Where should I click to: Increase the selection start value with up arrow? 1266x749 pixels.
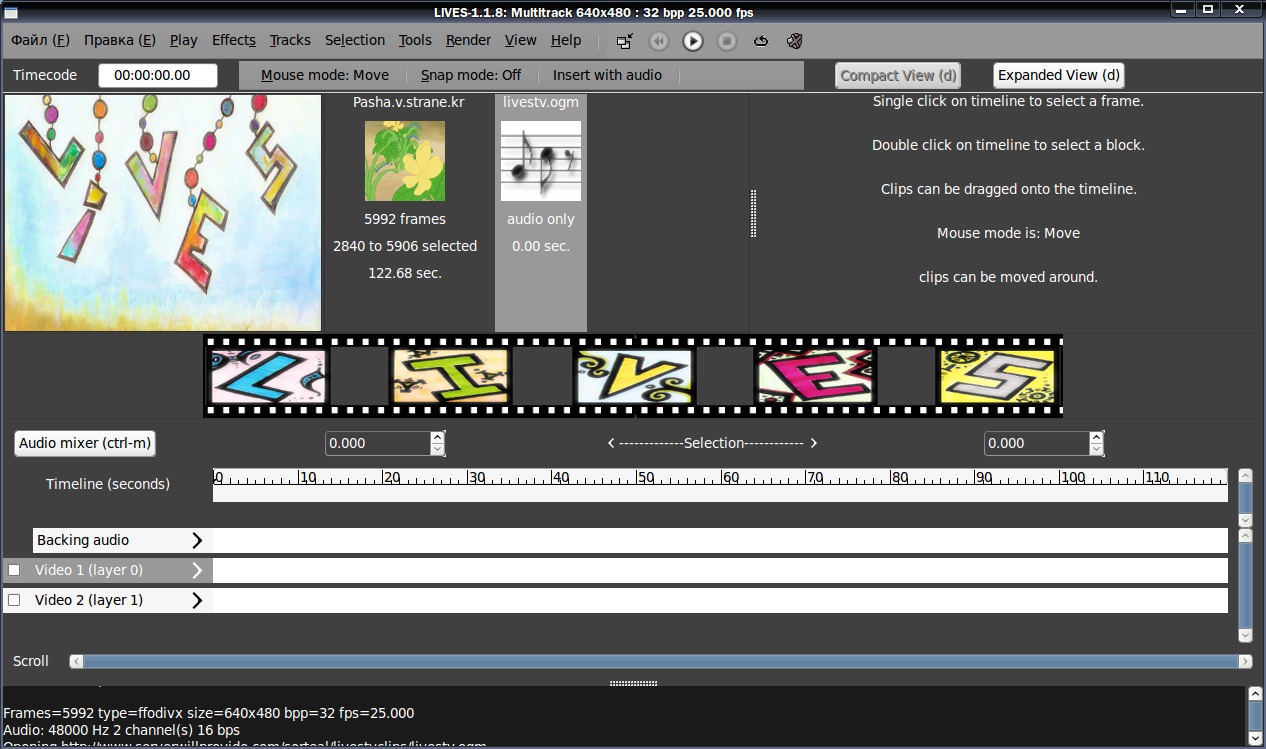(x=437, y=437)
